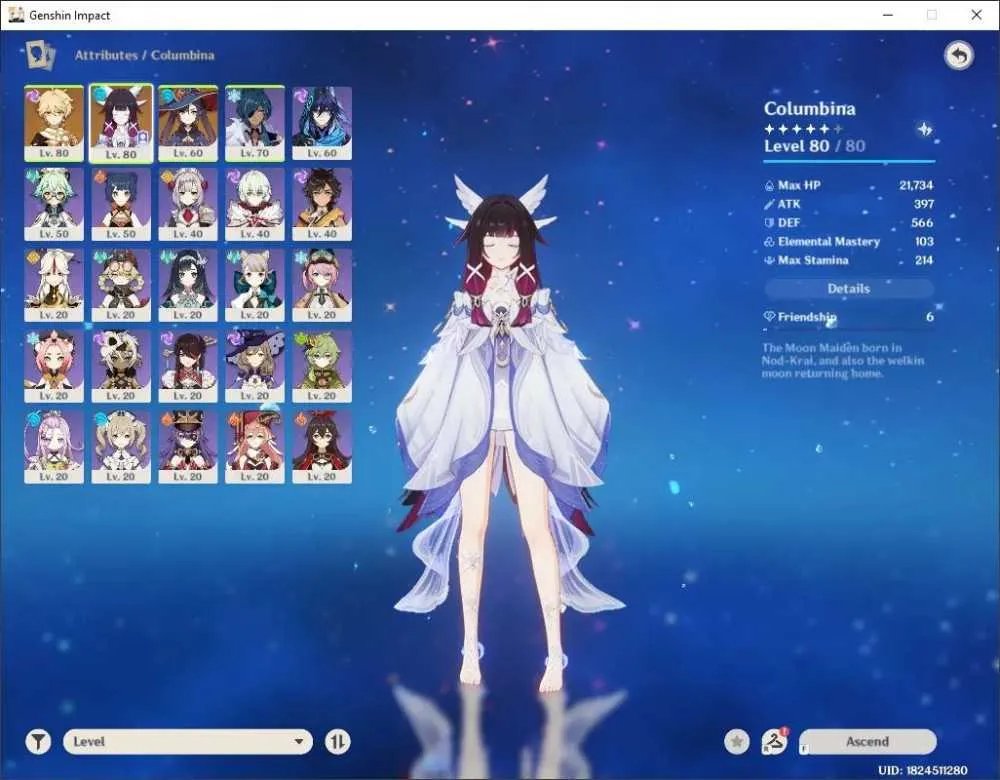1000x780 pixels.
Task: Open the constellation sparkle icon near Columbina's name
Action: tap(924, 130)
